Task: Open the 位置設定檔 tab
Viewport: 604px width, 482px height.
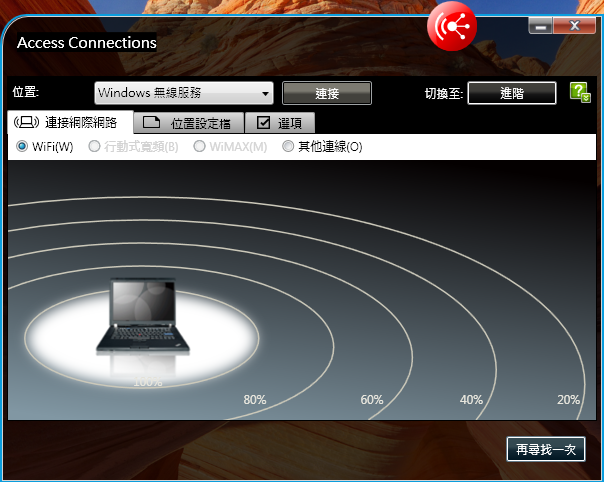Action: 189,123
